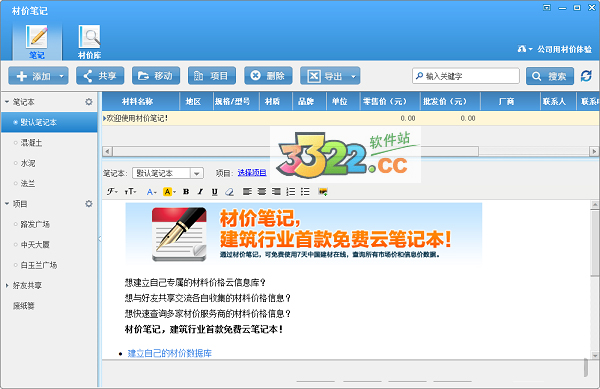Open the 添加 dropdown arrow

click(62, 76)
